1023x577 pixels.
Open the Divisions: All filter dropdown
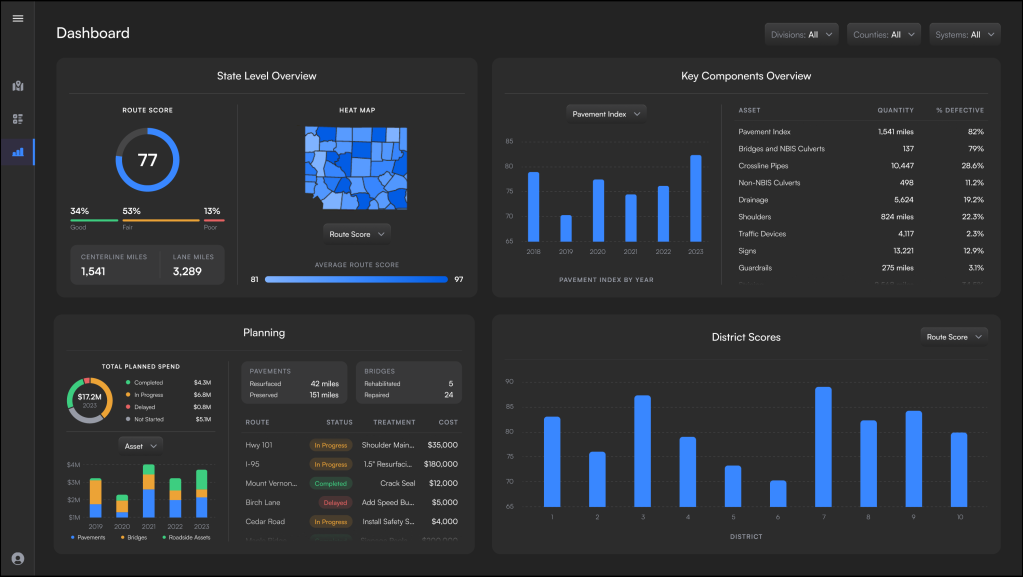click(801, 33)
